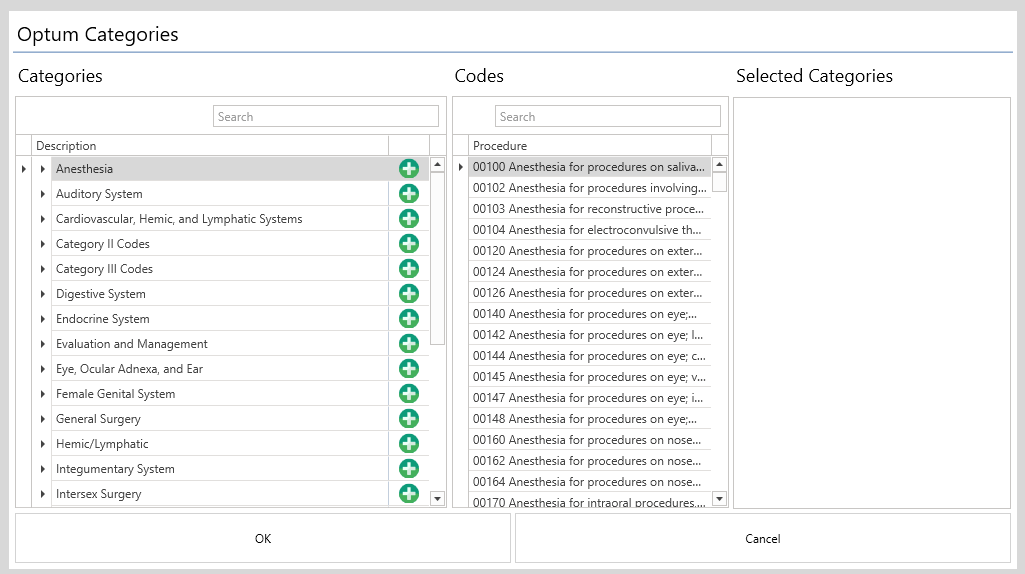The image size is (1025, 574).
Task: Expand the Category II Codes node
Action: pyautogui.click(x=42, y=244)
